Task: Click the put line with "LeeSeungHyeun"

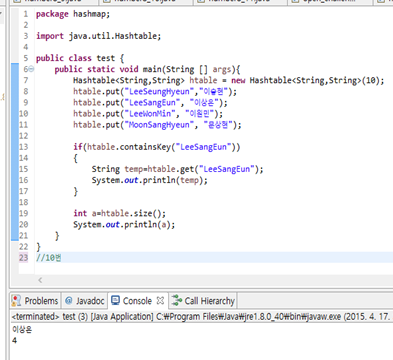Action: (155, 91)
